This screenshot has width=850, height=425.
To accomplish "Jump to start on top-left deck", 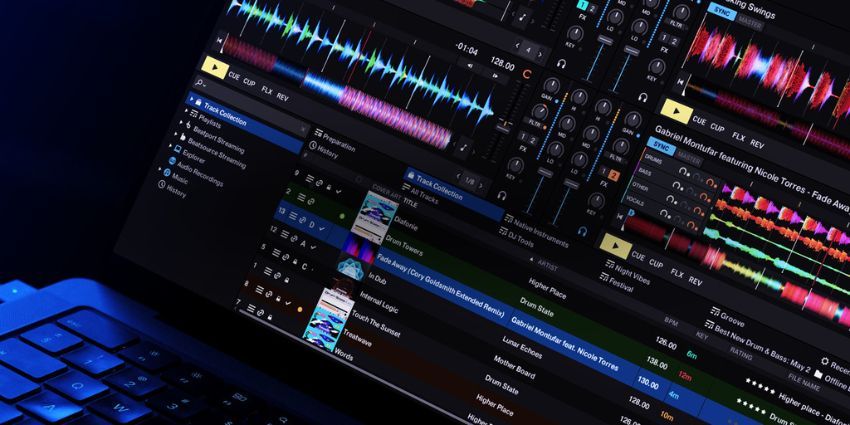I will tap(220, 40).
